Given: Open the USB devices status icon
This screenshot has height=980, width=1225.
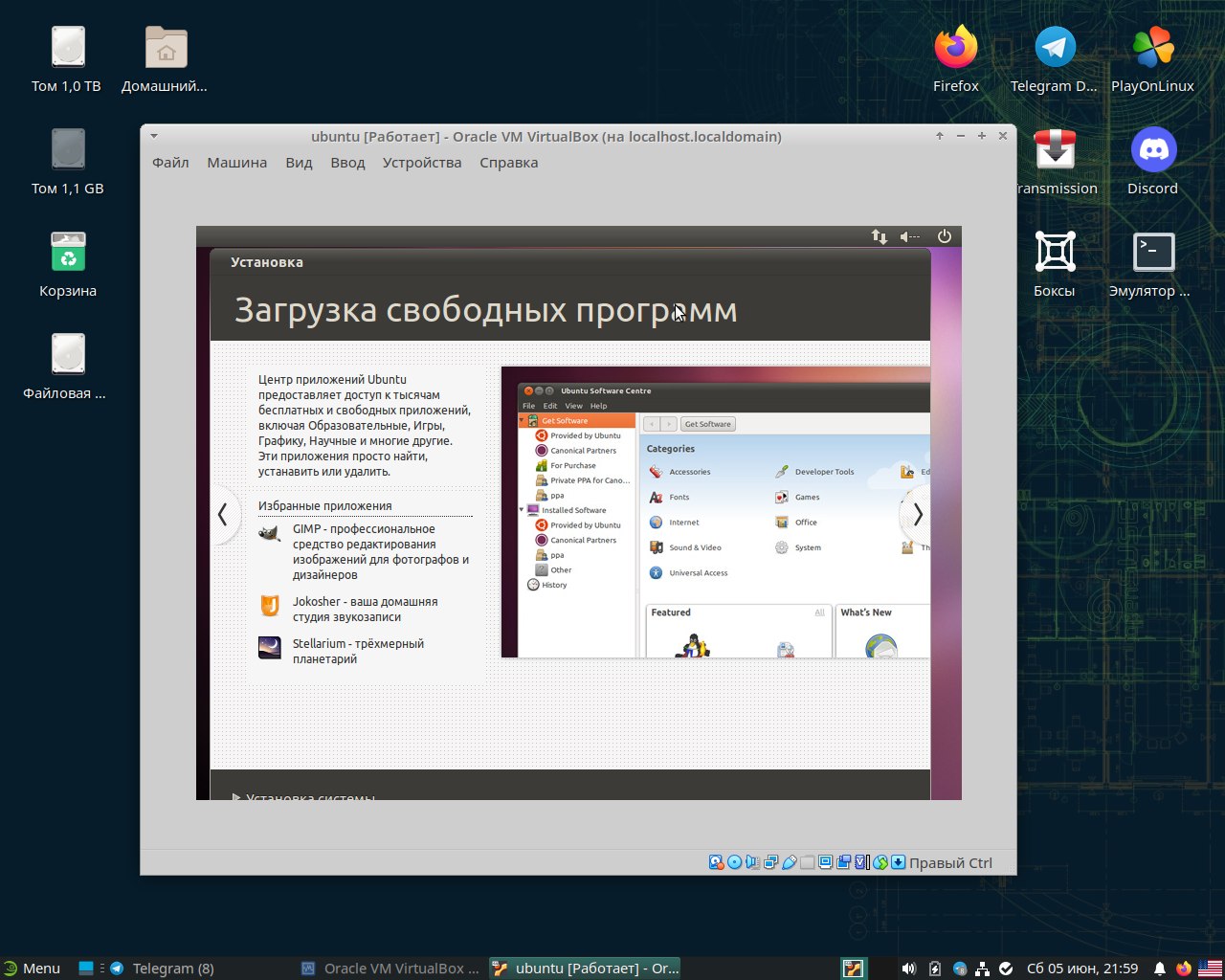Looking at the screenshot, I should (789, 862).
